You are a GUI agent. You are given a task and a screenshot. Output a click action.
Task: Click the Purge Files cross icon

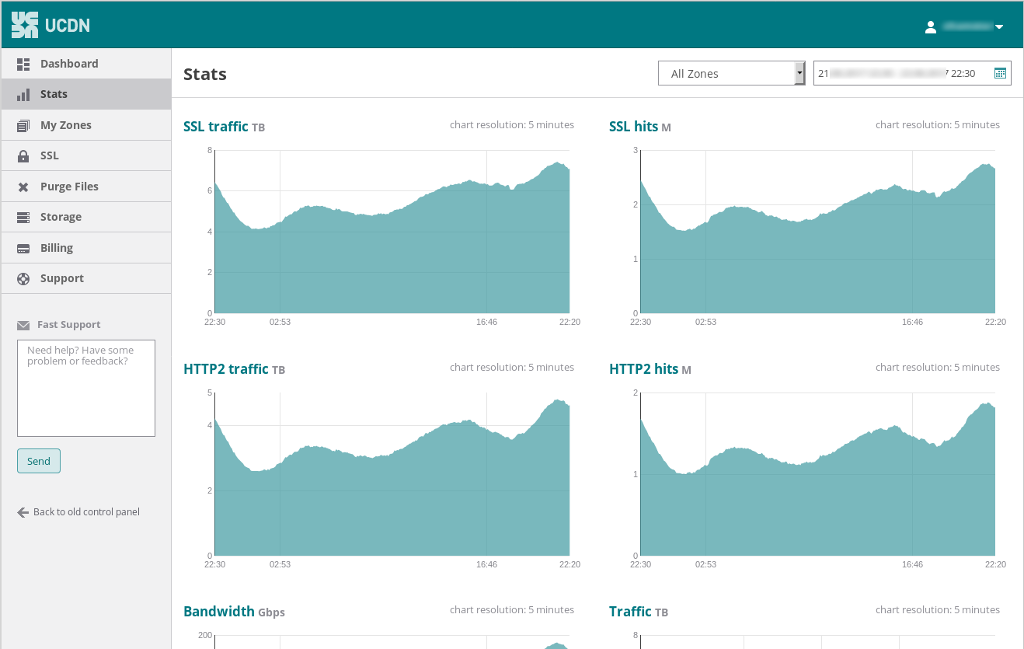(x=23, y=187)
